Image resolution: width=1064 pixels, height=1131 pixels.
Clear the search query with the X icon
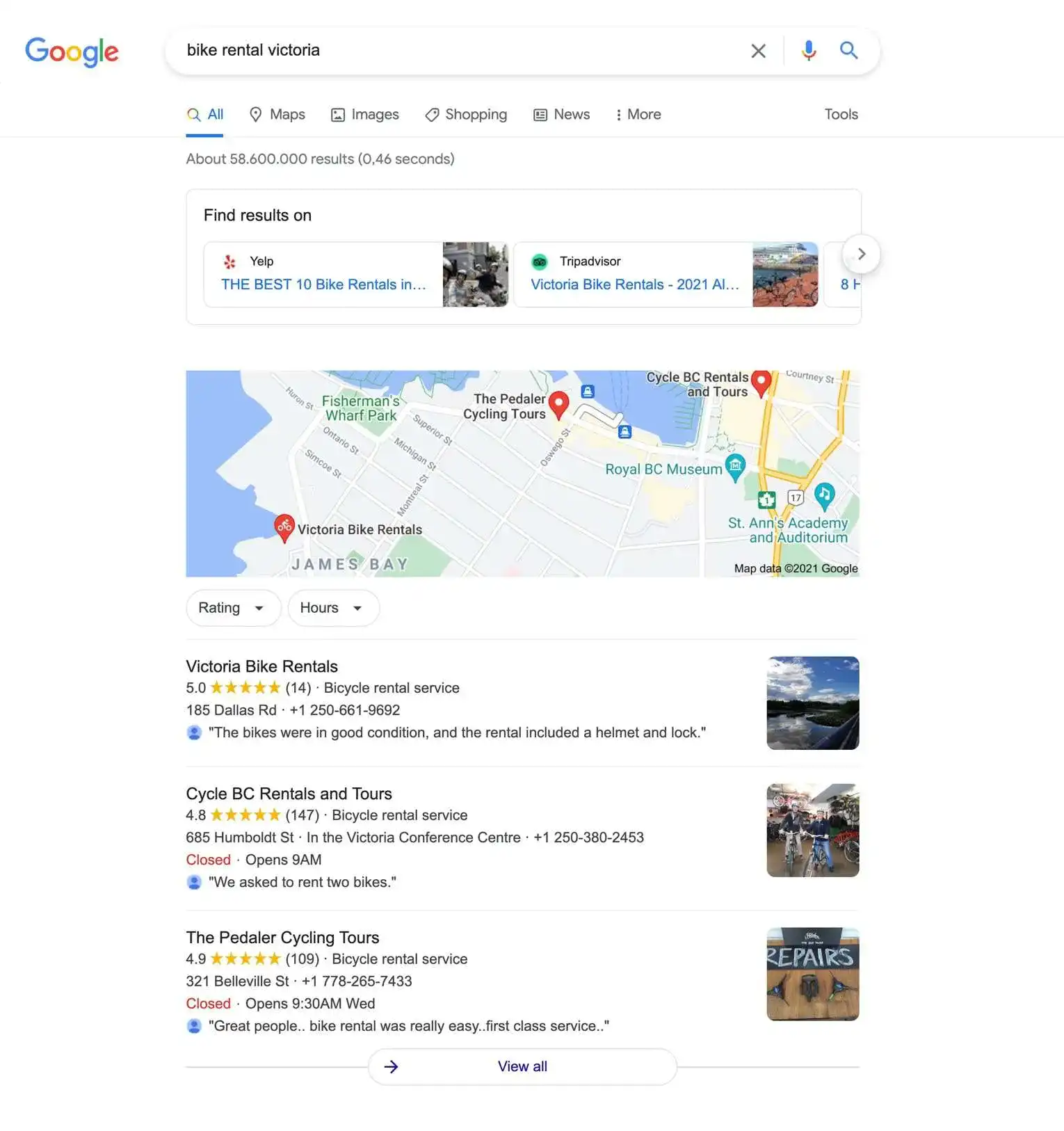tap(758, 51)
